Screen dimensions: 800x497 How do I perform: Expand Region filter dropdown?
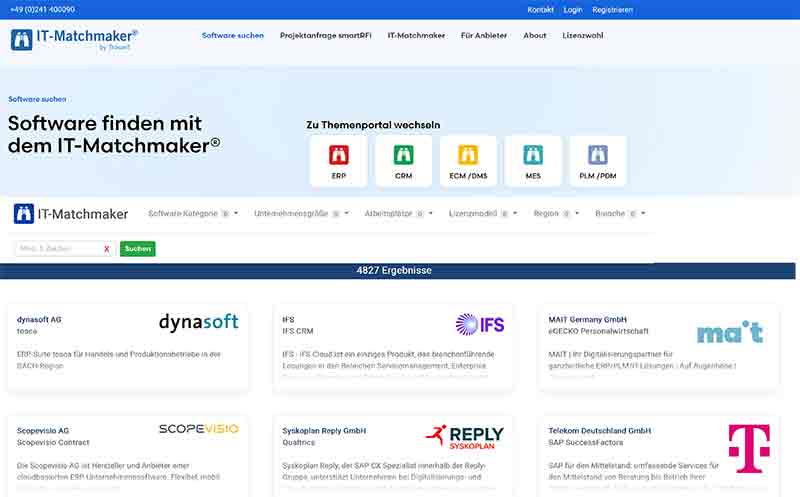point(556,213)
